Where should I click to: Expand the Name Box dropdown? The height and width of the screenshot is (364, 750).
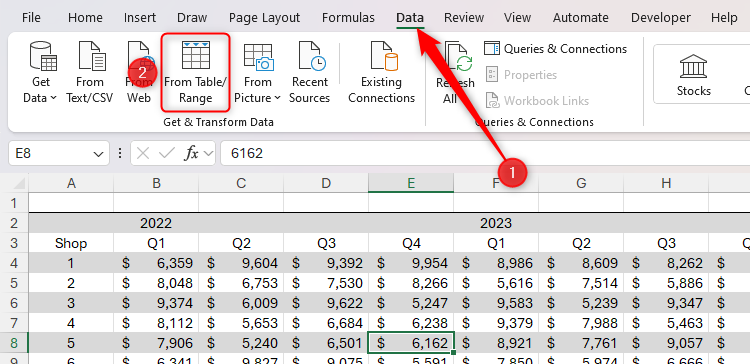click(x=98, y=154)
